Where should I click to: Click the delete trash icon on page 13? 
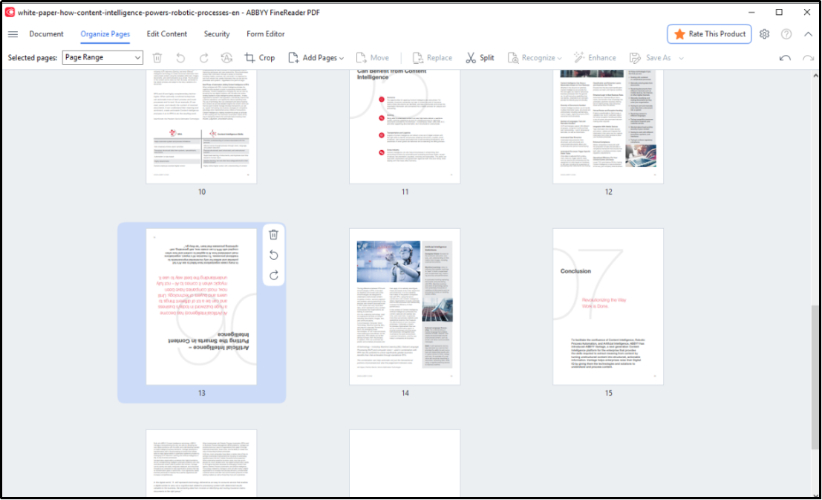tap(274, 234)
